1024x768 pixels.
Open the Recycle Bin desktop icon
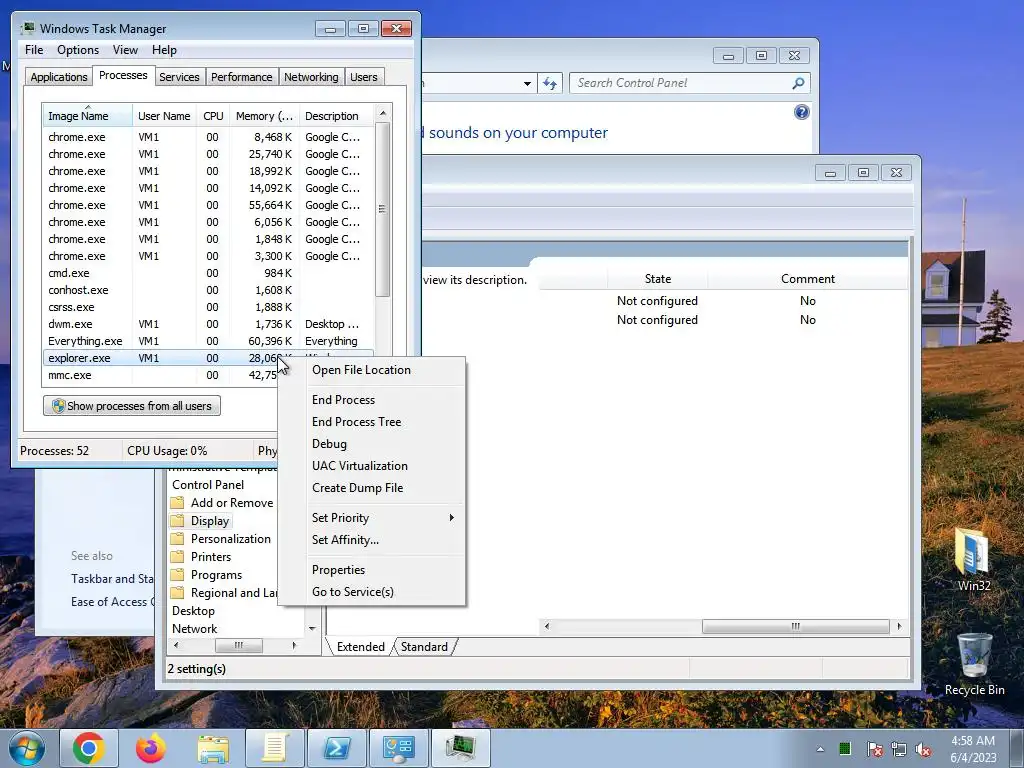(974, 665)
